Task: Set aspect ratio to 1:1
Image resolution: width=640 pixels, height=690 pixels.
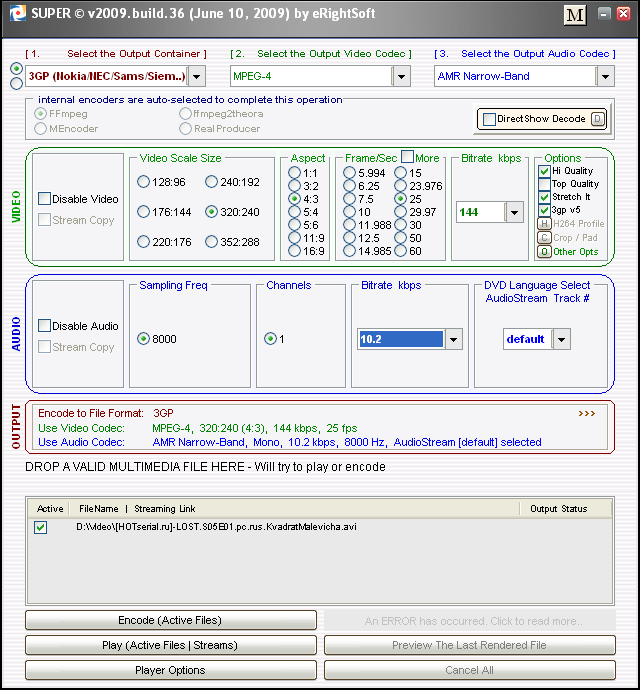Action: [x=294, y=173]
